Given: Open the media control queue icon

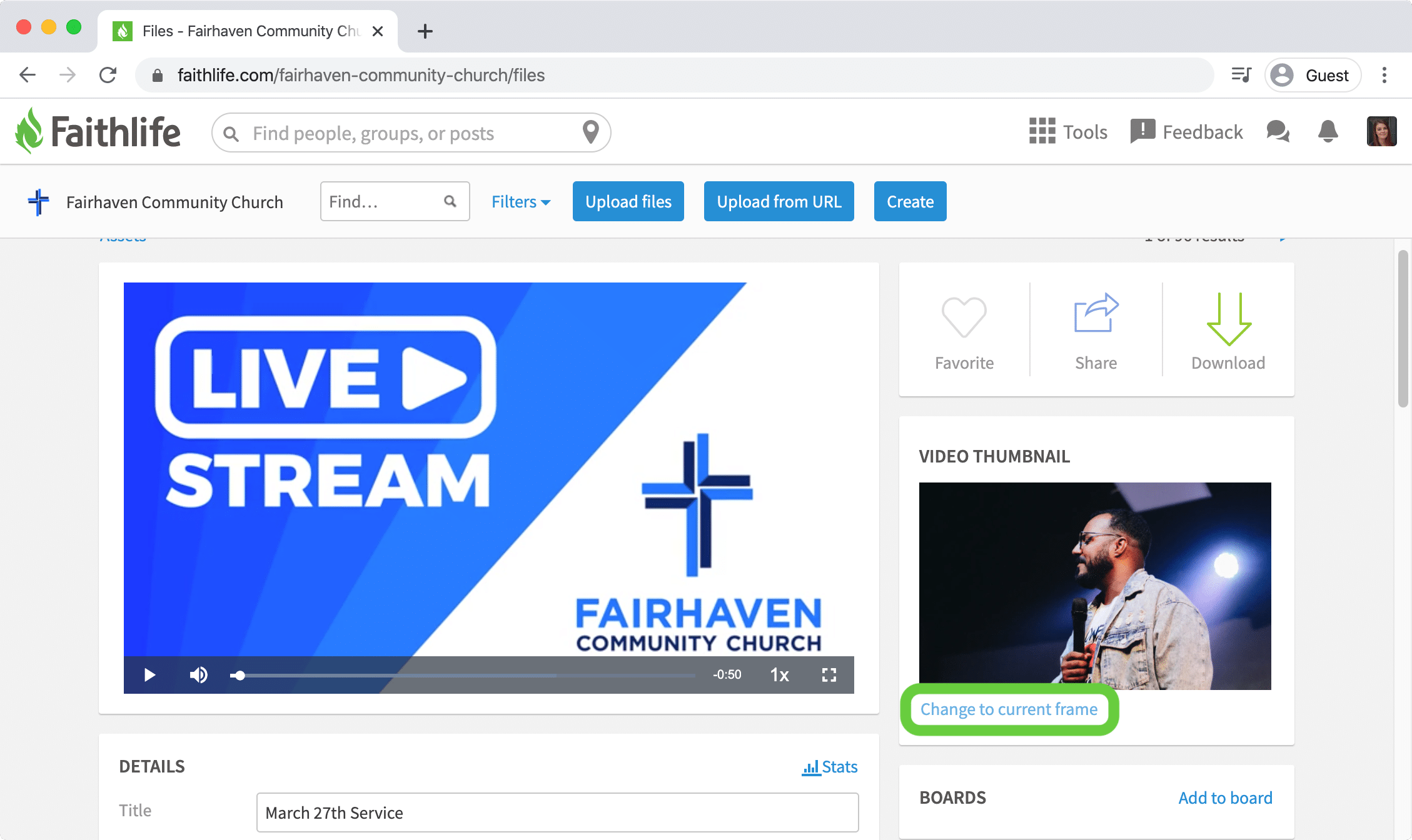Looking at the screenshot, I should click(1241, 75).
